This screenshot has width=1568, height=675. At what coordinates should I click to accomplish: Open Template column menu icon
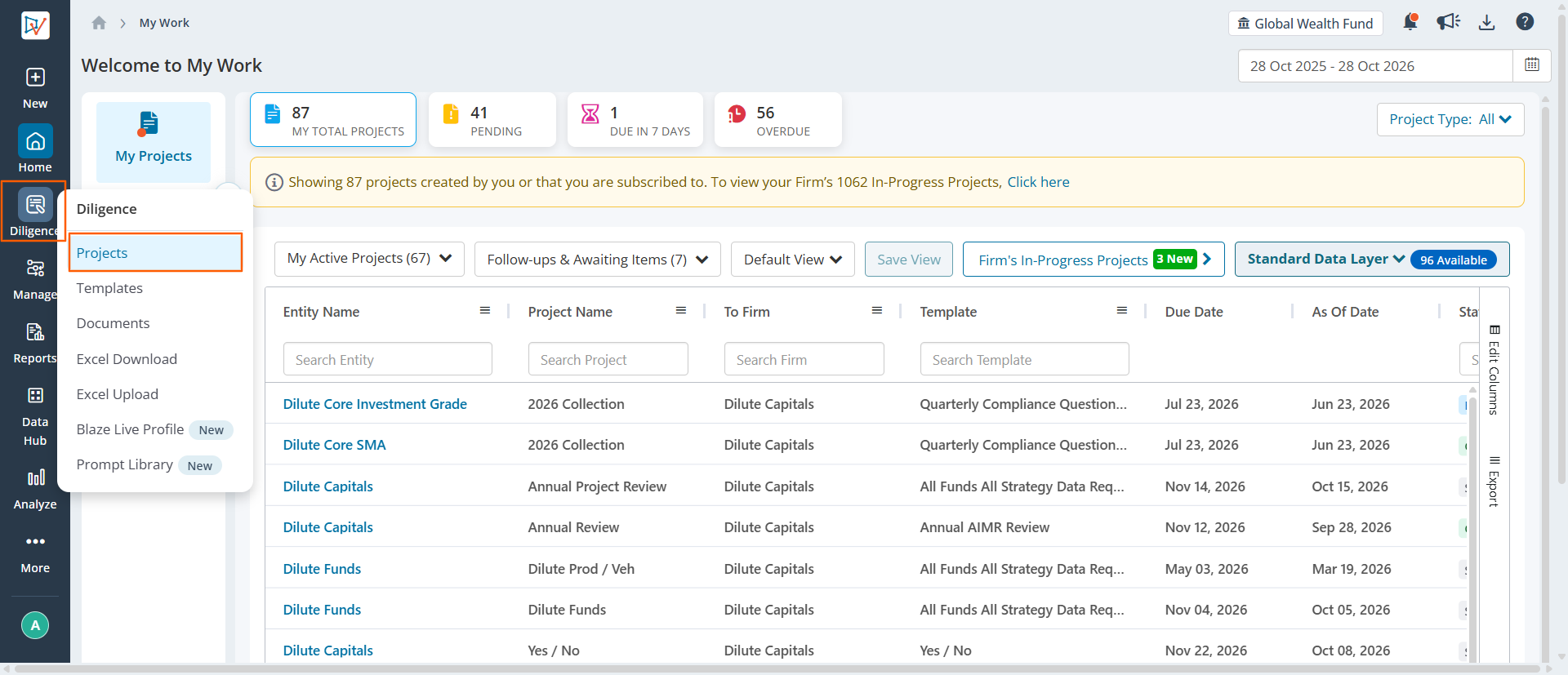pos(1122,310)
